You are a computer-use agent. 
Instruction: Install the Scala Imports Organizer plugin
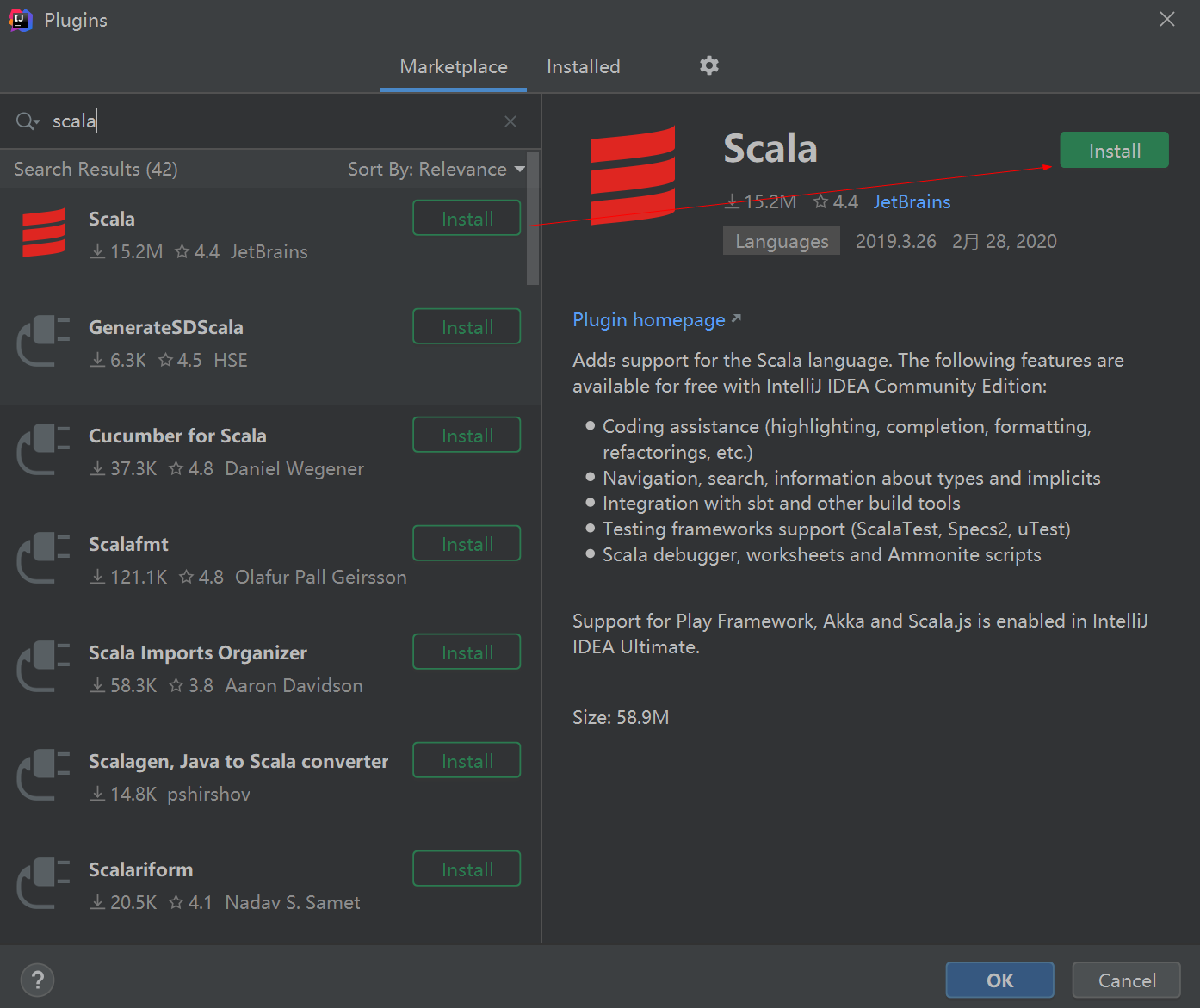pyautogui.click(x=467, y=652)
